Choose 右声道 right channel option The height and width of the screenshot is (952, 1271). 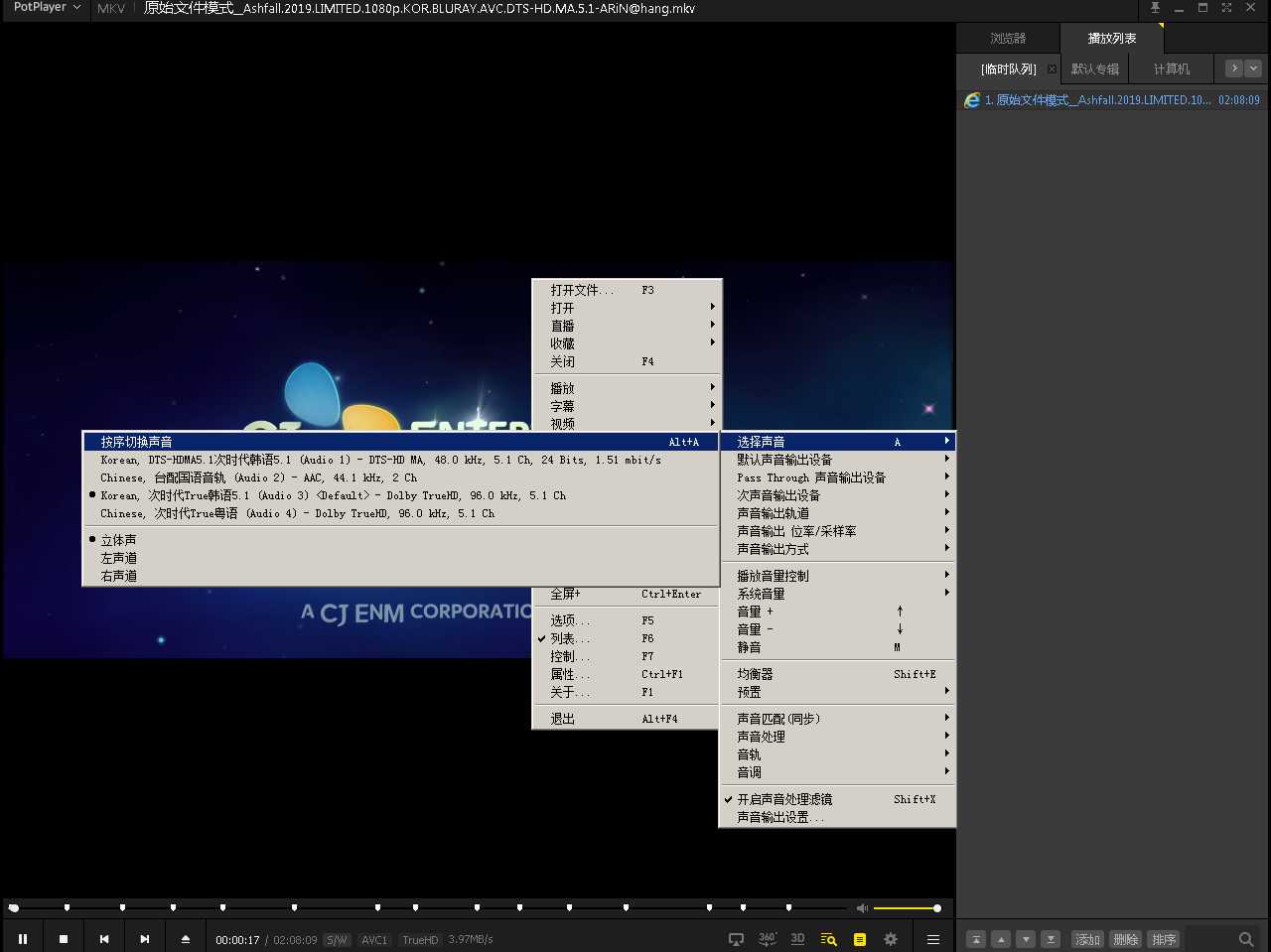point(400,576)
